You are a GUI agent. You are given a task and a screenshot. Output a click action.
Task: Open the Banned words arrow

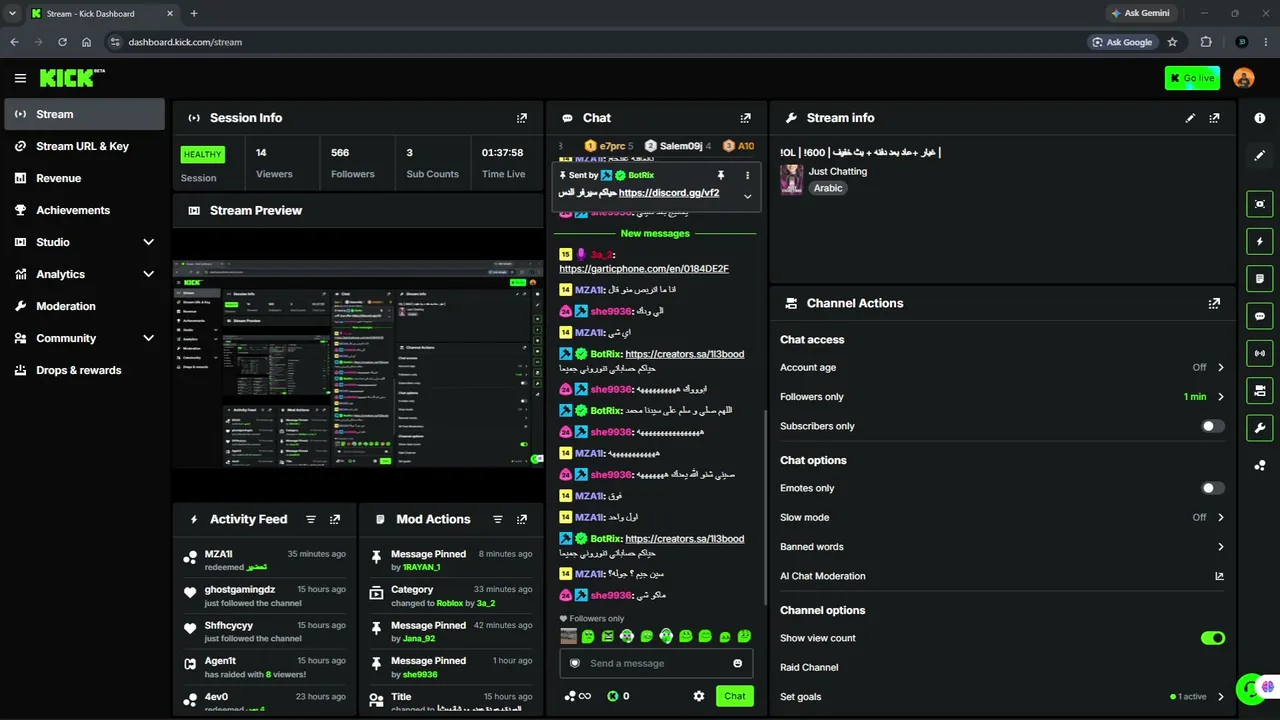coord(1221,547)
